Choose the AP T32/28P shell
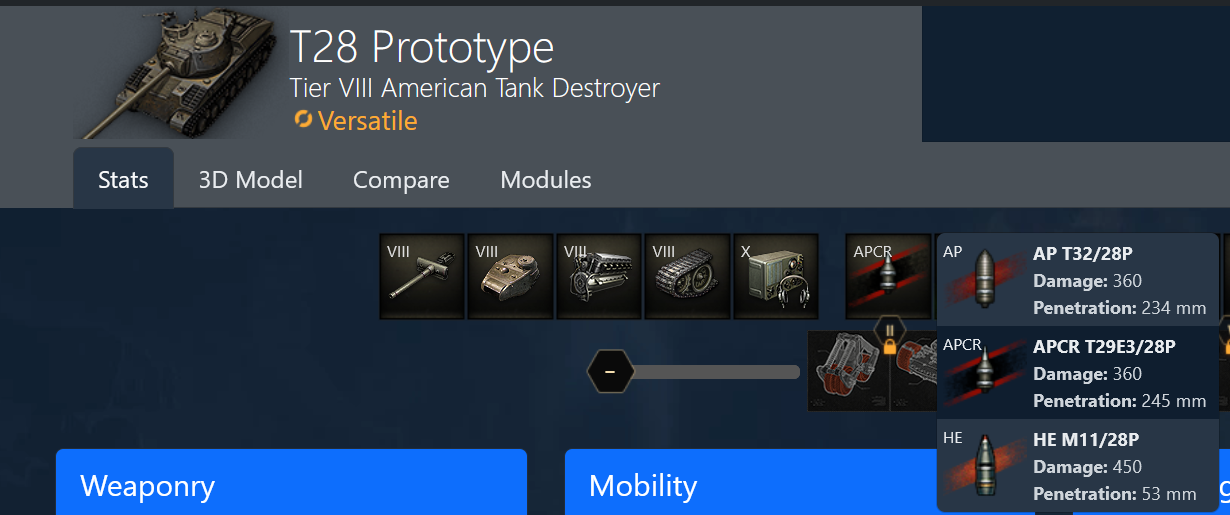1230x515 pixels. coord(1078,280)
